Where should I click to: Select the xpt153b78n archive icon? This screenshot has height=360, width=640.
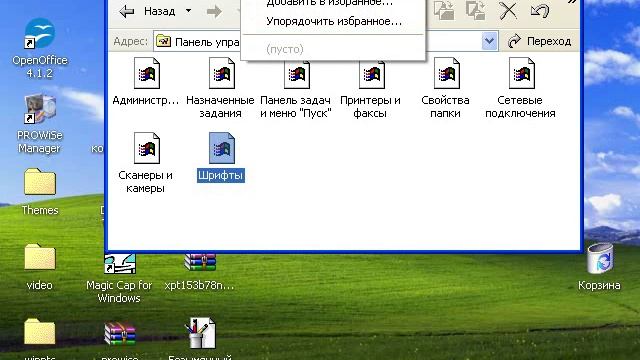(200, 272)
